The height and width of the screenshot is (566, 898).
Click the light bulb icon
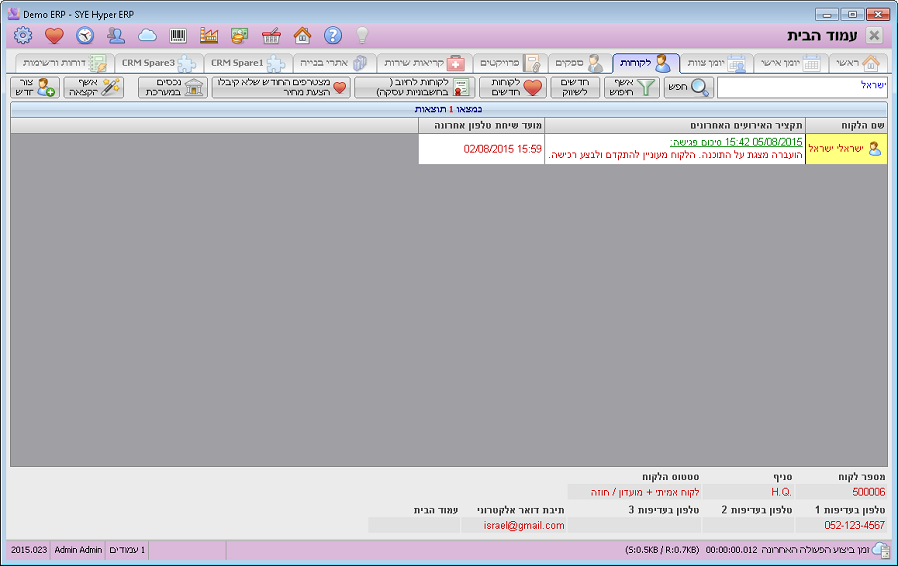point(362,36)
